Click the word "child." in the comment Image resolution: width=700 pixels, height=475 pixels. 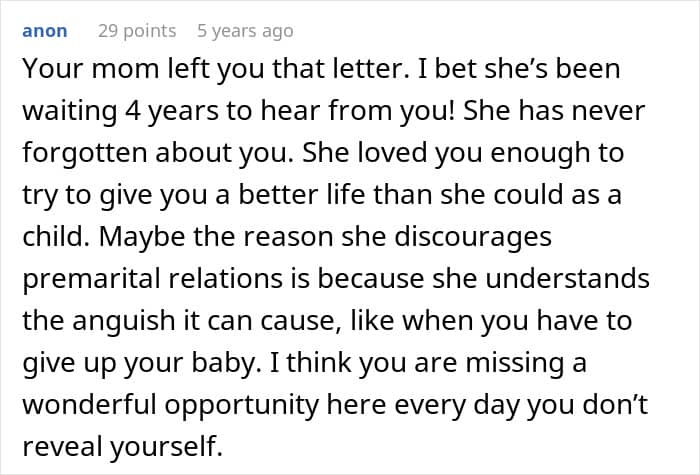click(x=52, y=237)
